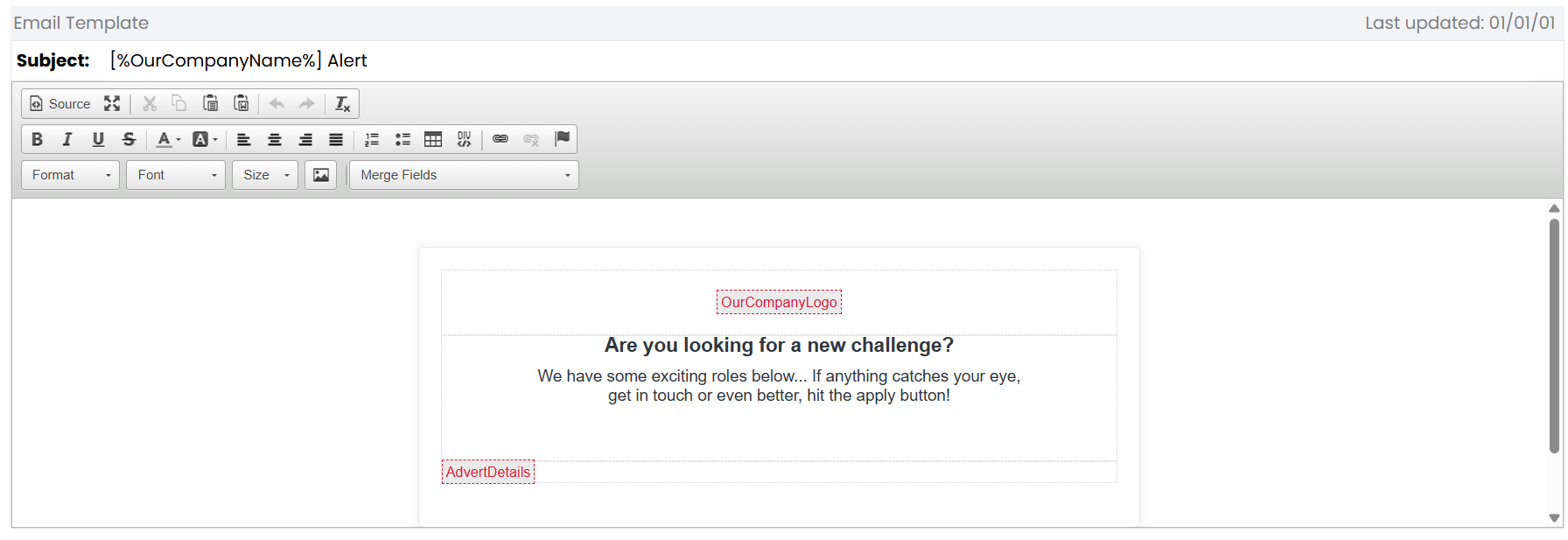Open the Font dropdown
The image size is (1568, 540).
click(176, 175)
